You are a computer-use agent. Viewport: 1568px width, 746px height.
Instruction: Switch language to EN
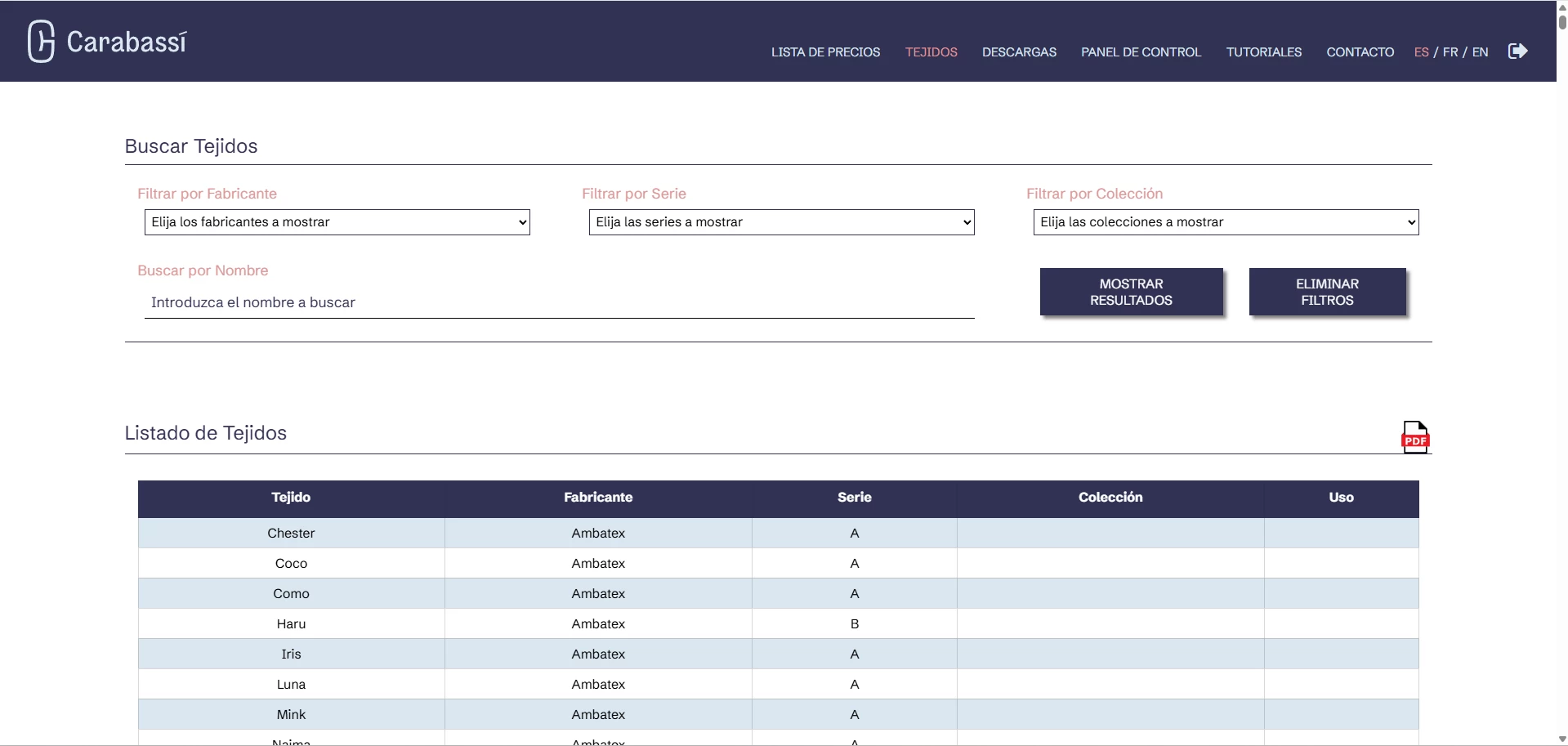pos(1480,52)
